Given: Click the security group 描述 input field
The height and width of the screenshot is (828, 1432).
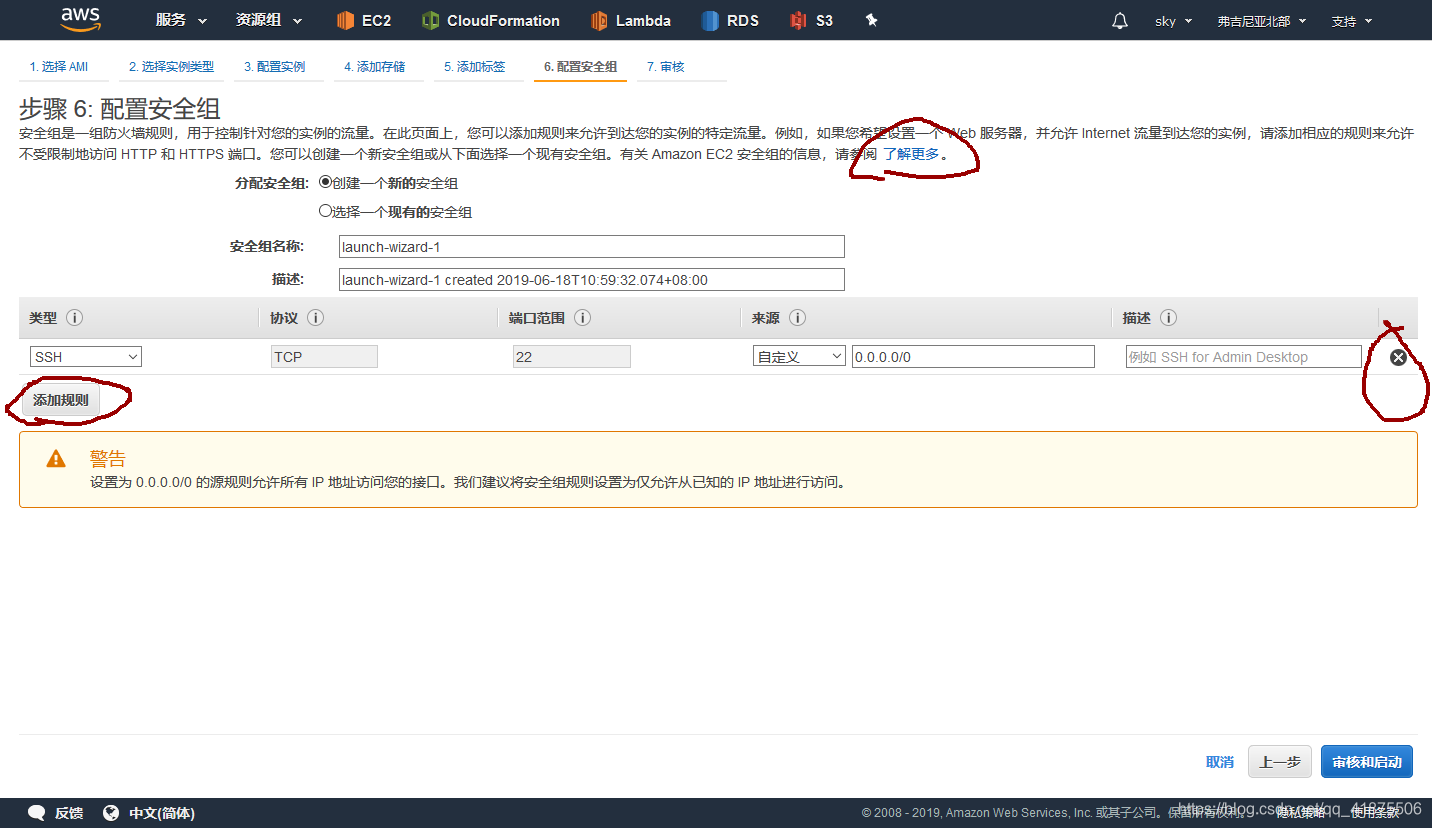Looking at the screenshot, I should pos(592,280).
